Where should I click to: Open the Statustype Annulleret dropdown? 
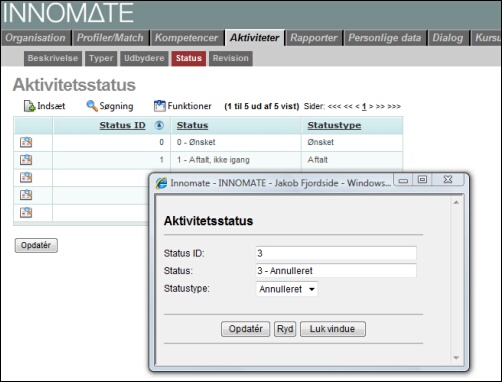(x=287, y=289)
